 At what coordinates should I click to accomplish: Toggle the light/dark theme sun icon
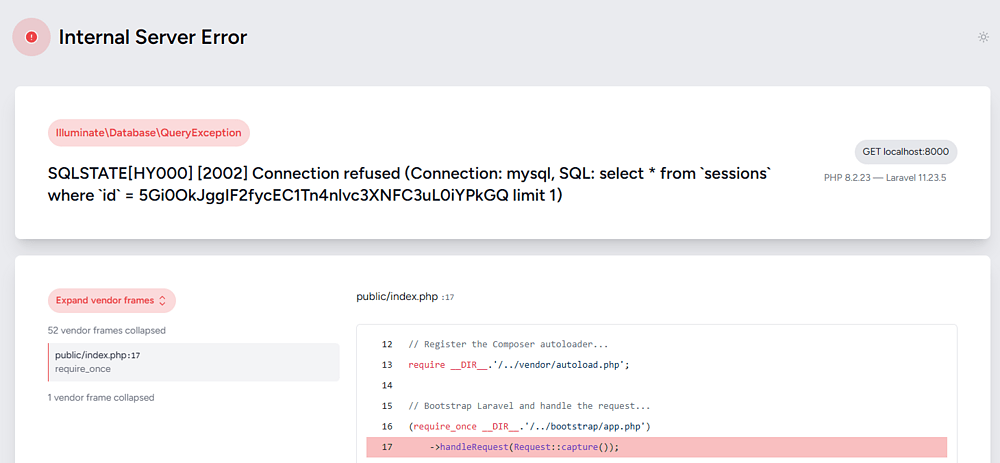[983, 37]
